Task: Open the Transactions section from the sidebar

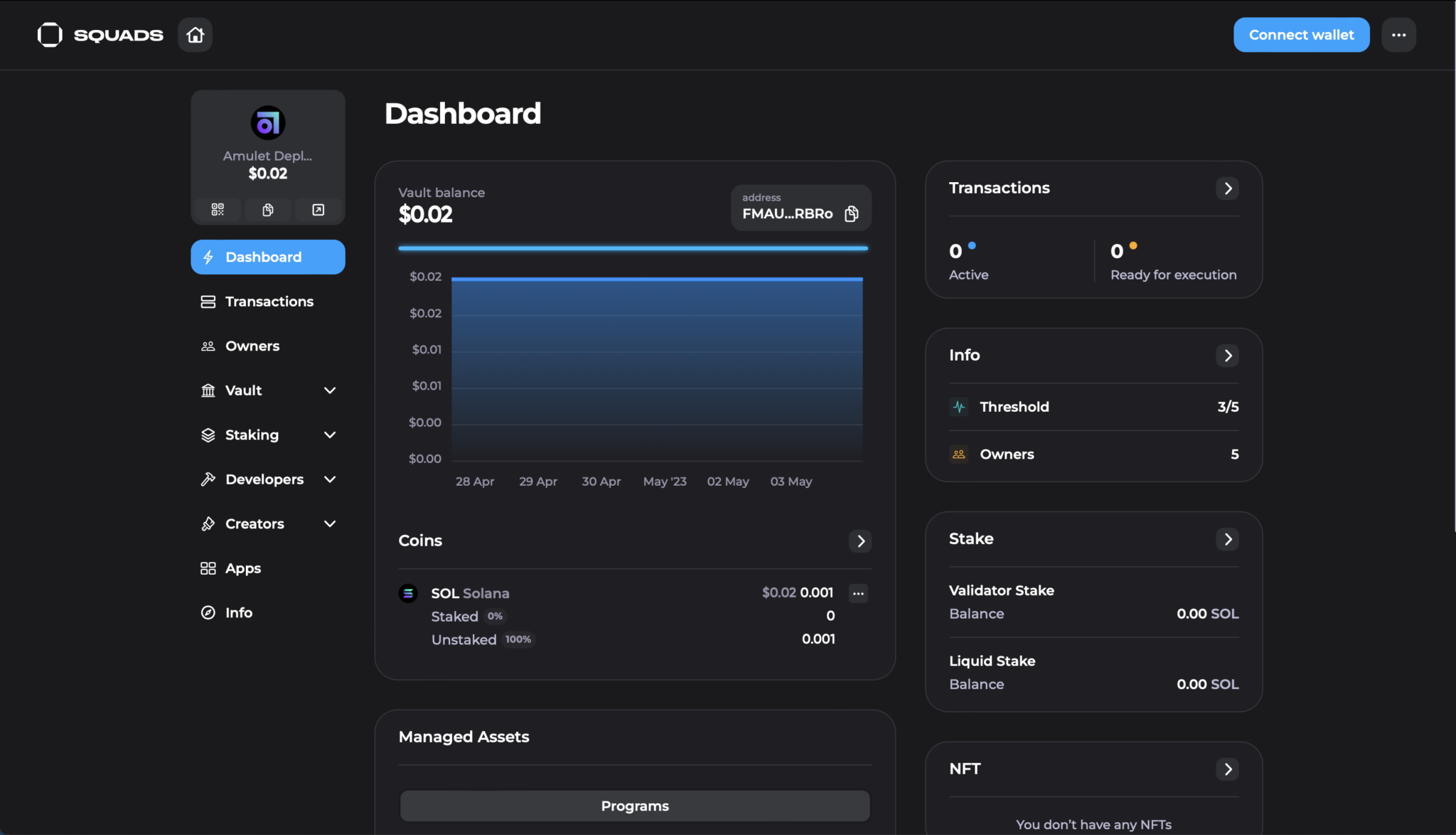Action: 269,301
